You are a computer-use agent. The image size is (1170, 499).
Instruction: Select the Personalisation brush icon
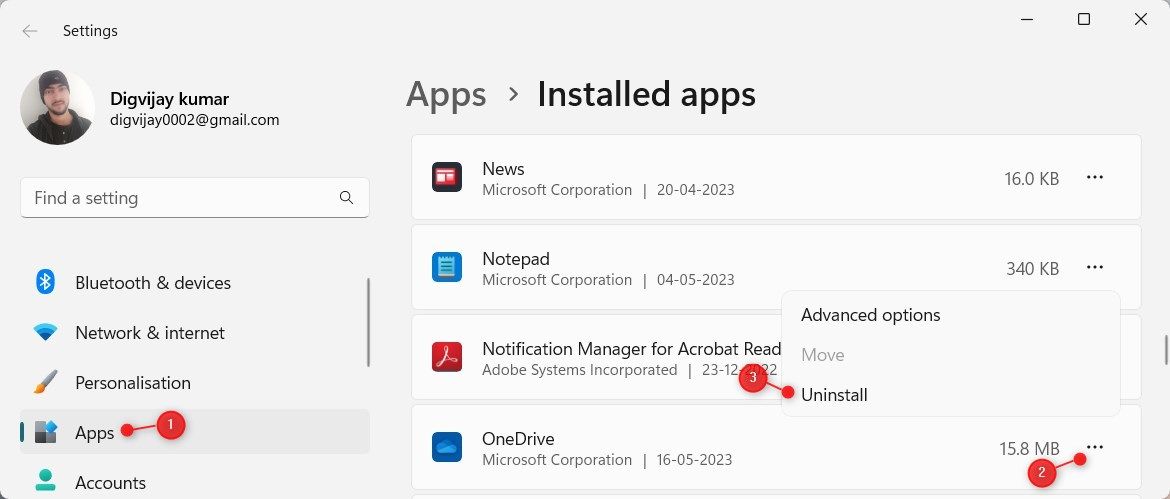(45, 383)
